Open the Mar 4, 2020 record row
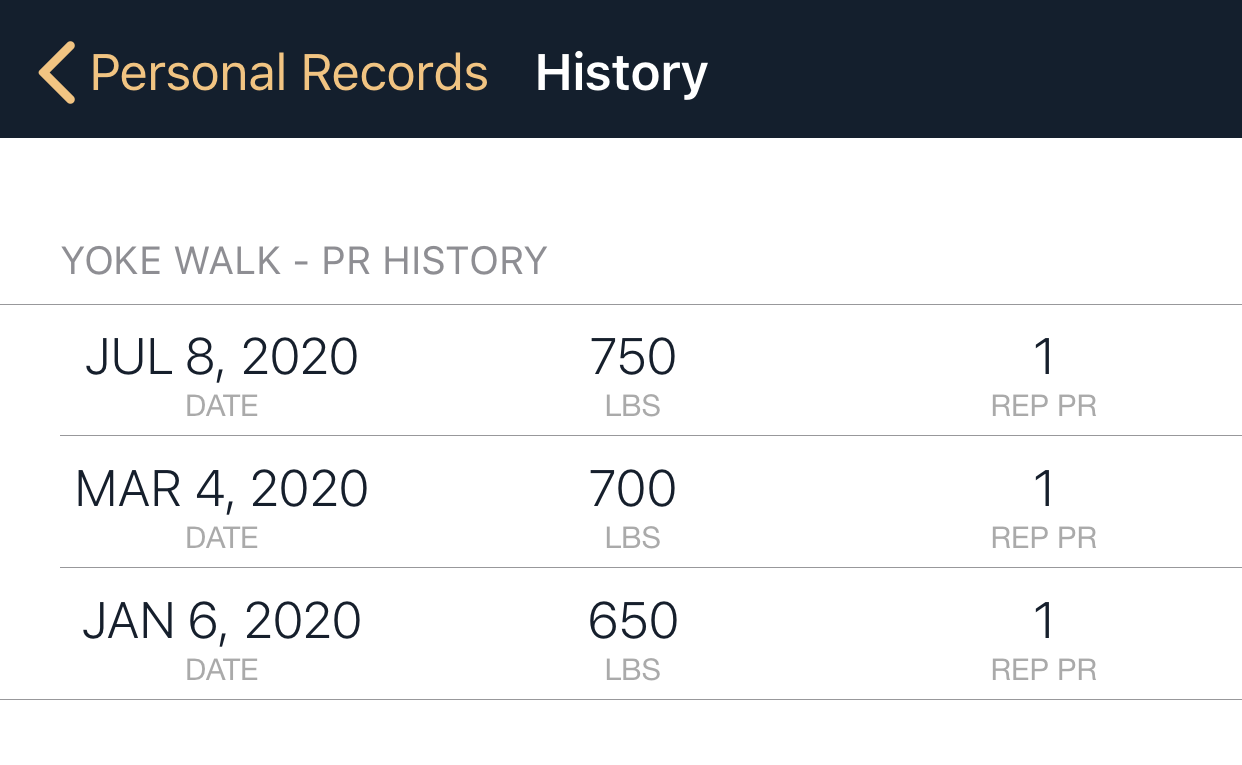Image resolution: width=1242 pixels, height=765 pixels. (620, 503)
